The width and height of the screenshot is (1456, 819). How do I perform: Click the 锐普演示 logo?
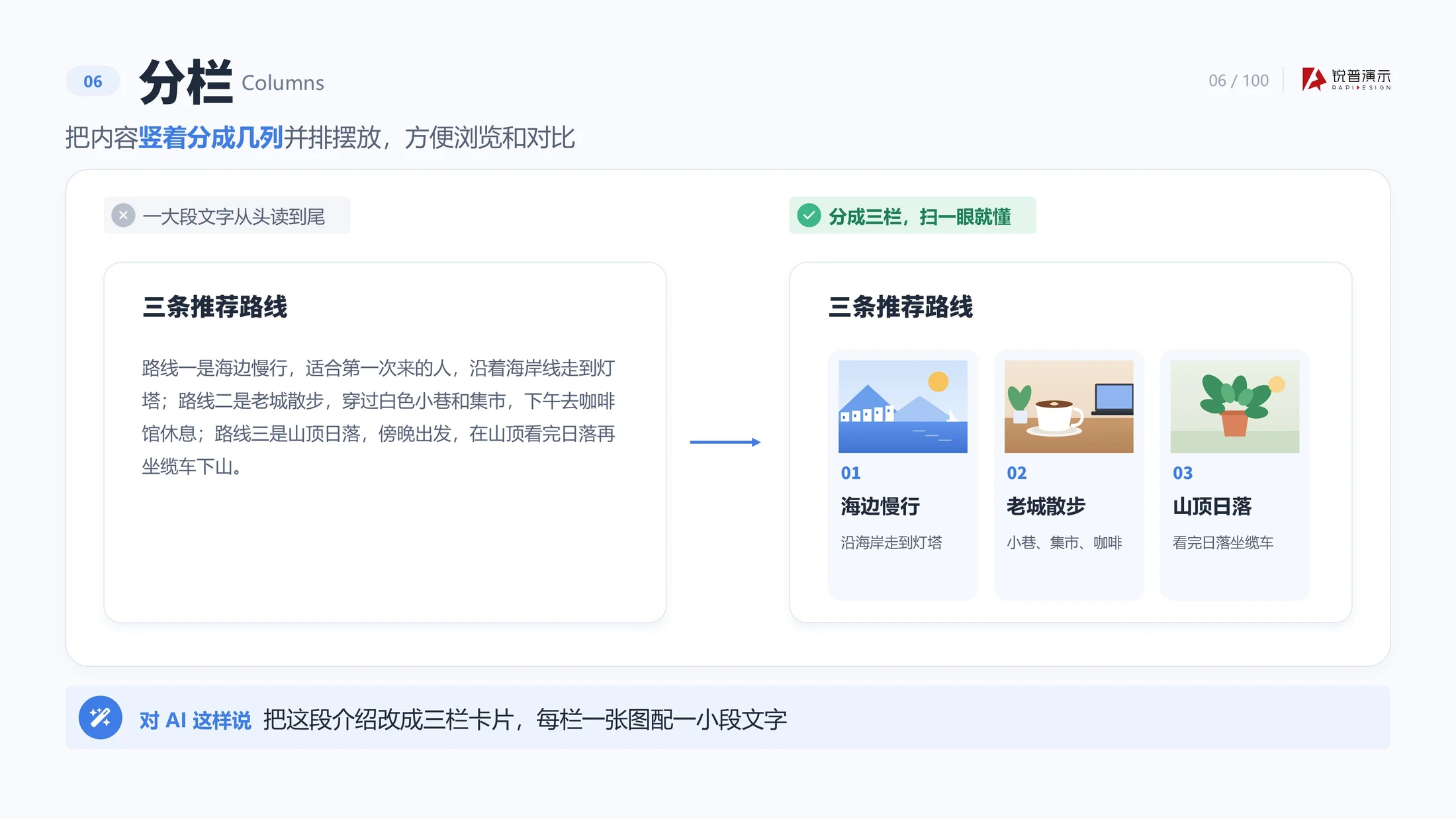(1346, 79)
